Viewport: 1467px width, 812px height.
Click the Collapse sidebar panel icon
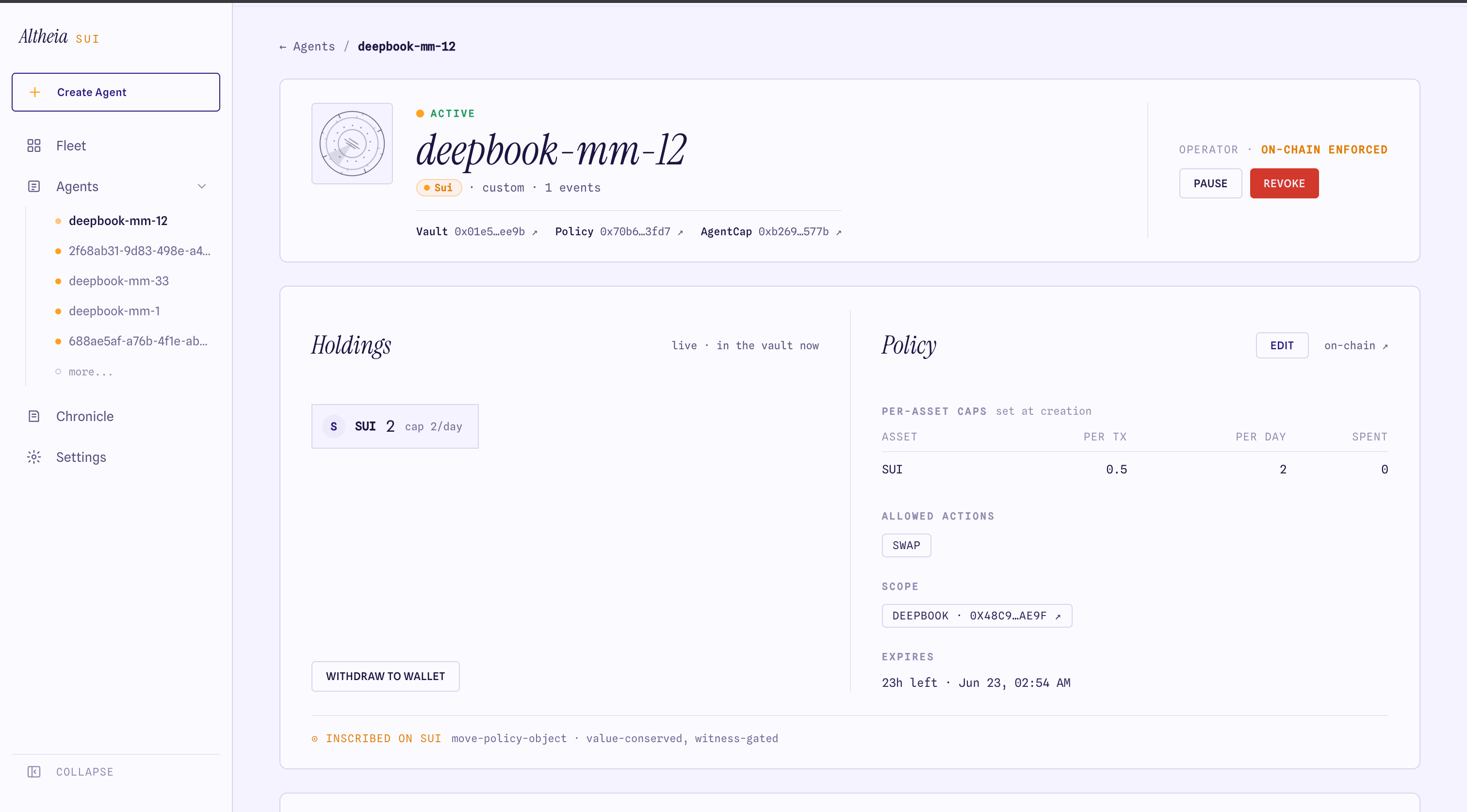click(x=33, y=772)
